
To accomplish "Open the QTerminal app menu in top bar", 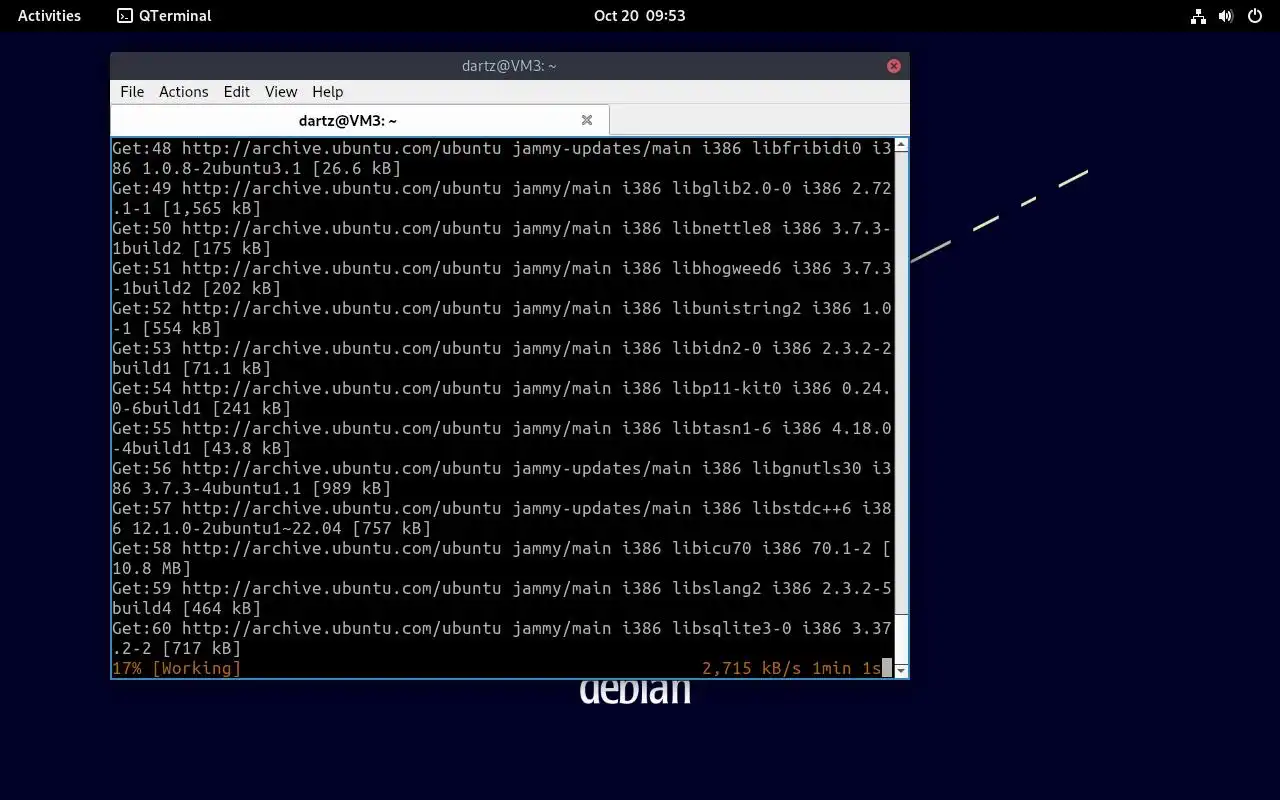I will [x=164, y=15].
